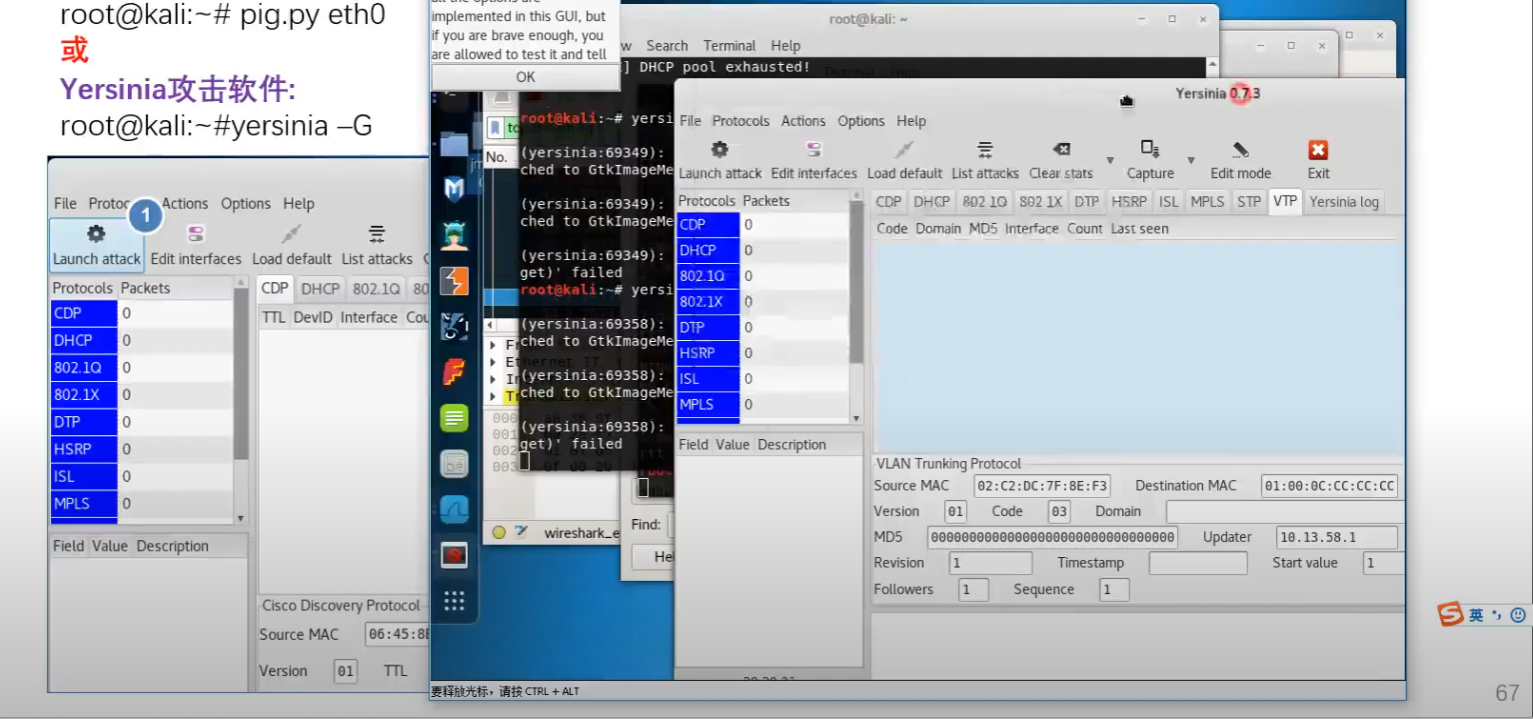Click the Revision input field
The width and height of the screenshot is (1533, 719).
click(990, 563)
